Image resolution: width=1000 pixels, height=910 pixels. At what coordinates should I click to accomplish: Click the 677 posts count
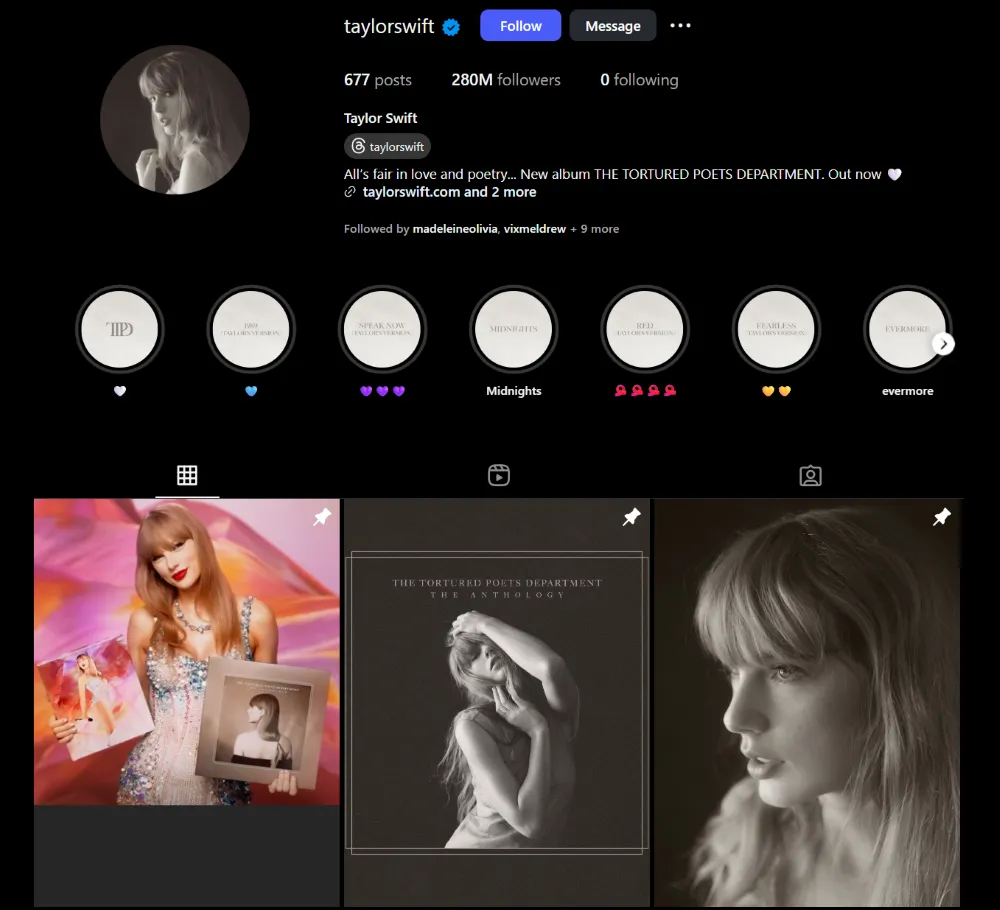click(x=378, y=80)
